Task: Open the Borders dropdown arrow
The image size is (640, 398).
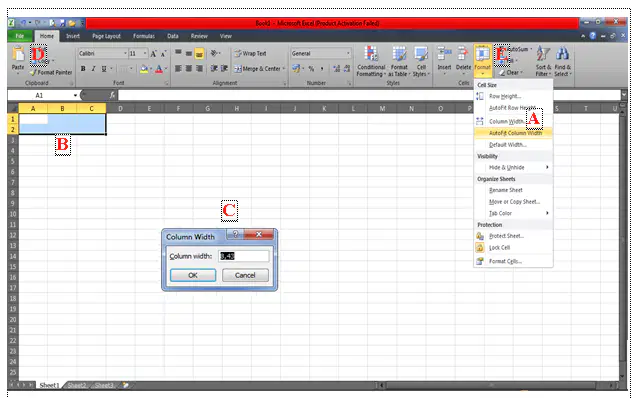Action: click(131, 69)
